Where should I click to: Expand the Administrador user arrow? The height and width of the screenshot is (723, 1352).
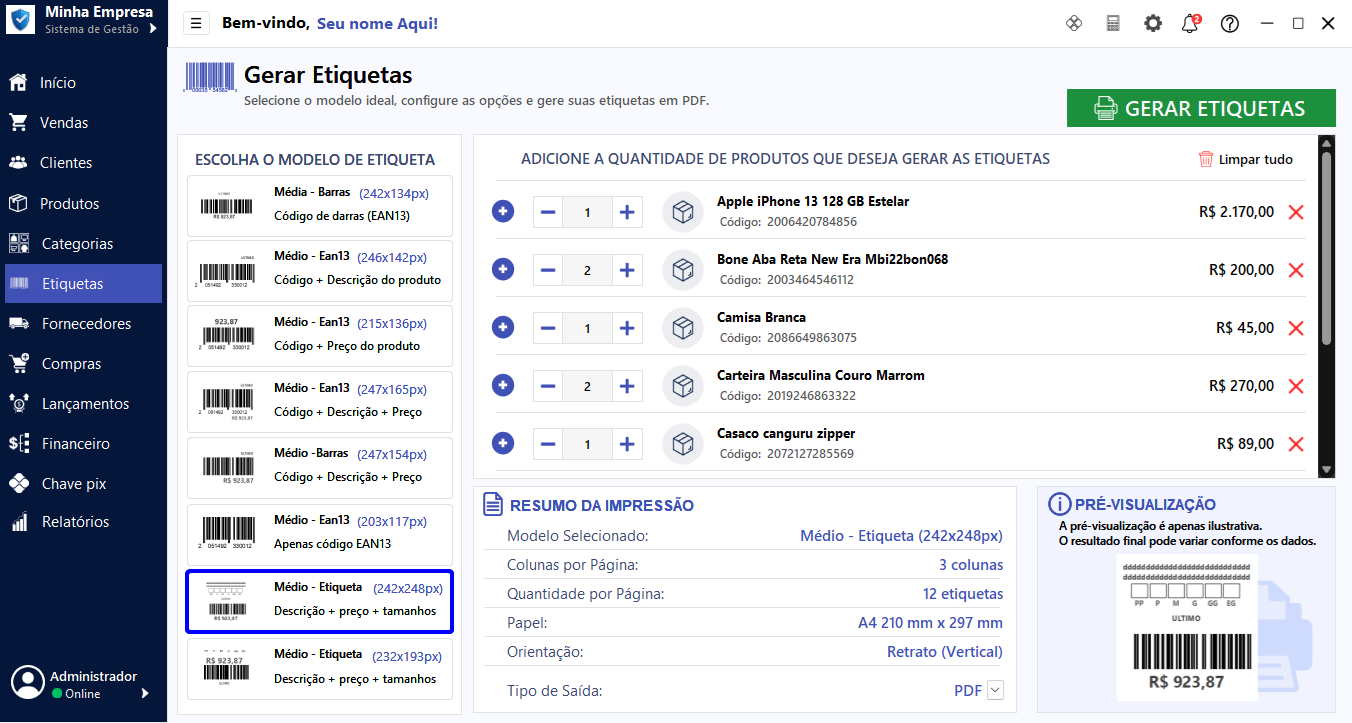[145, 693]
